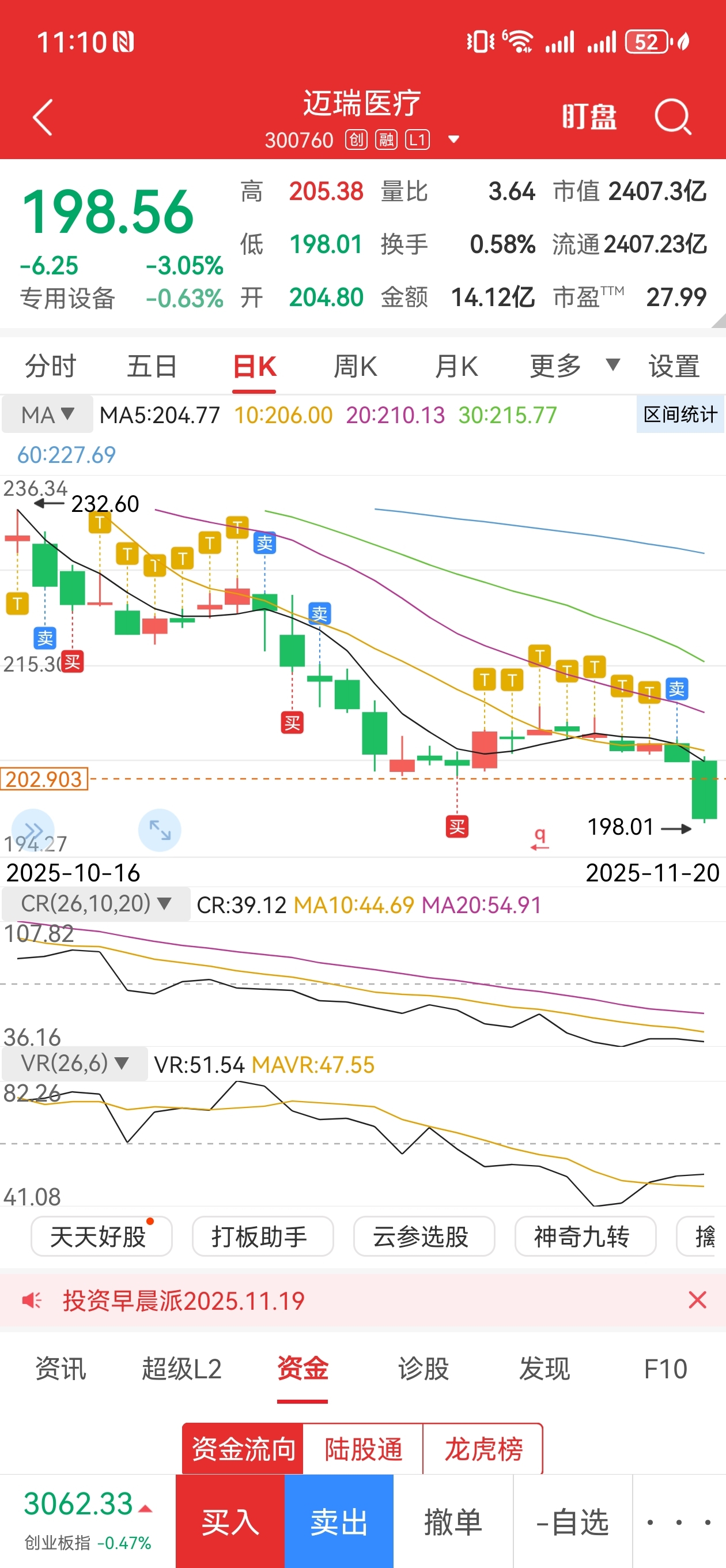Tap the double-chevron scroll chart icon
Screen dimensions: 726x1568
pyautogui.click(x=33, y=830)
